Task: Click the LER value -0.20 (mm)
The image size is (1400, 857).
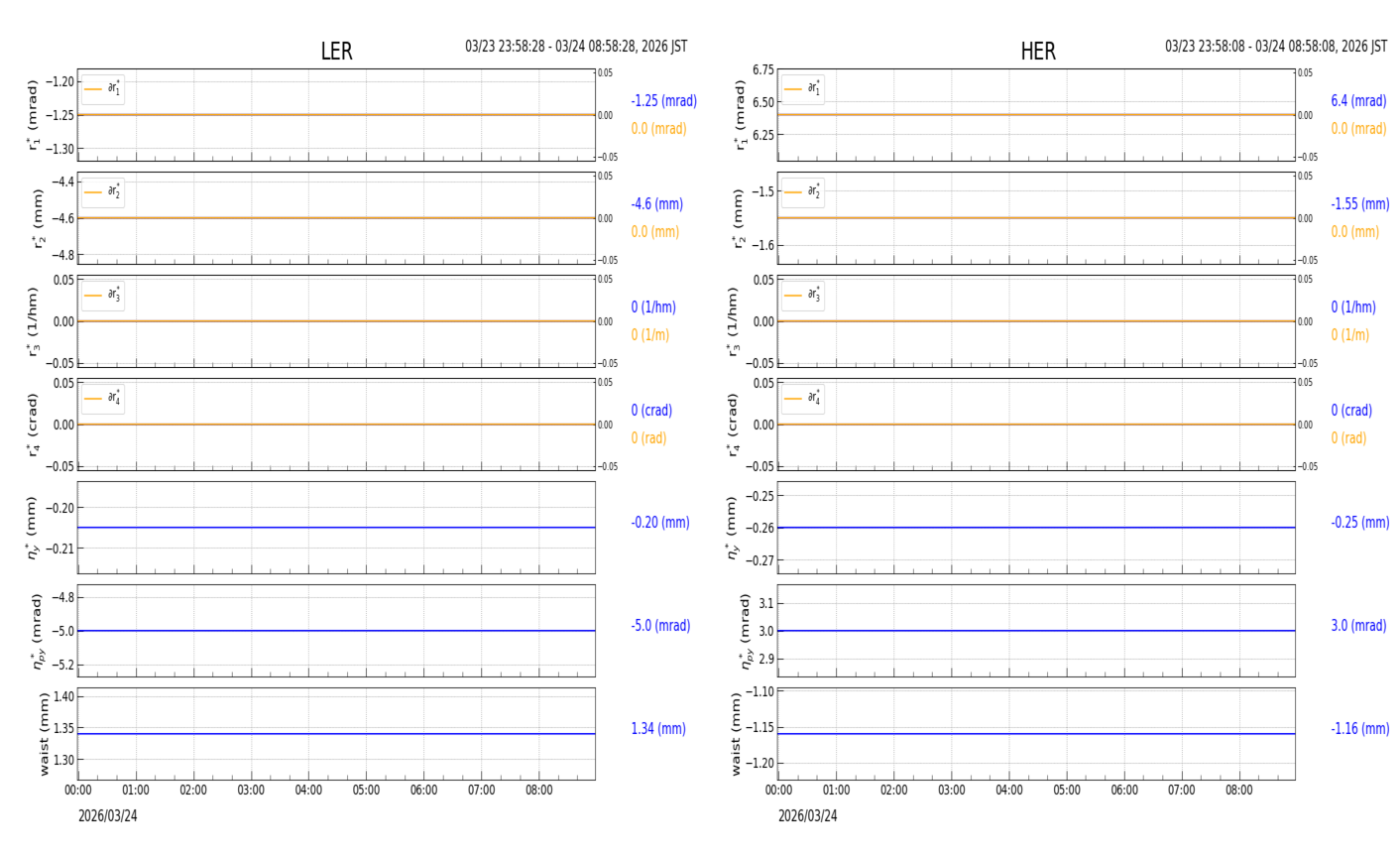Action: pos(660,523)
